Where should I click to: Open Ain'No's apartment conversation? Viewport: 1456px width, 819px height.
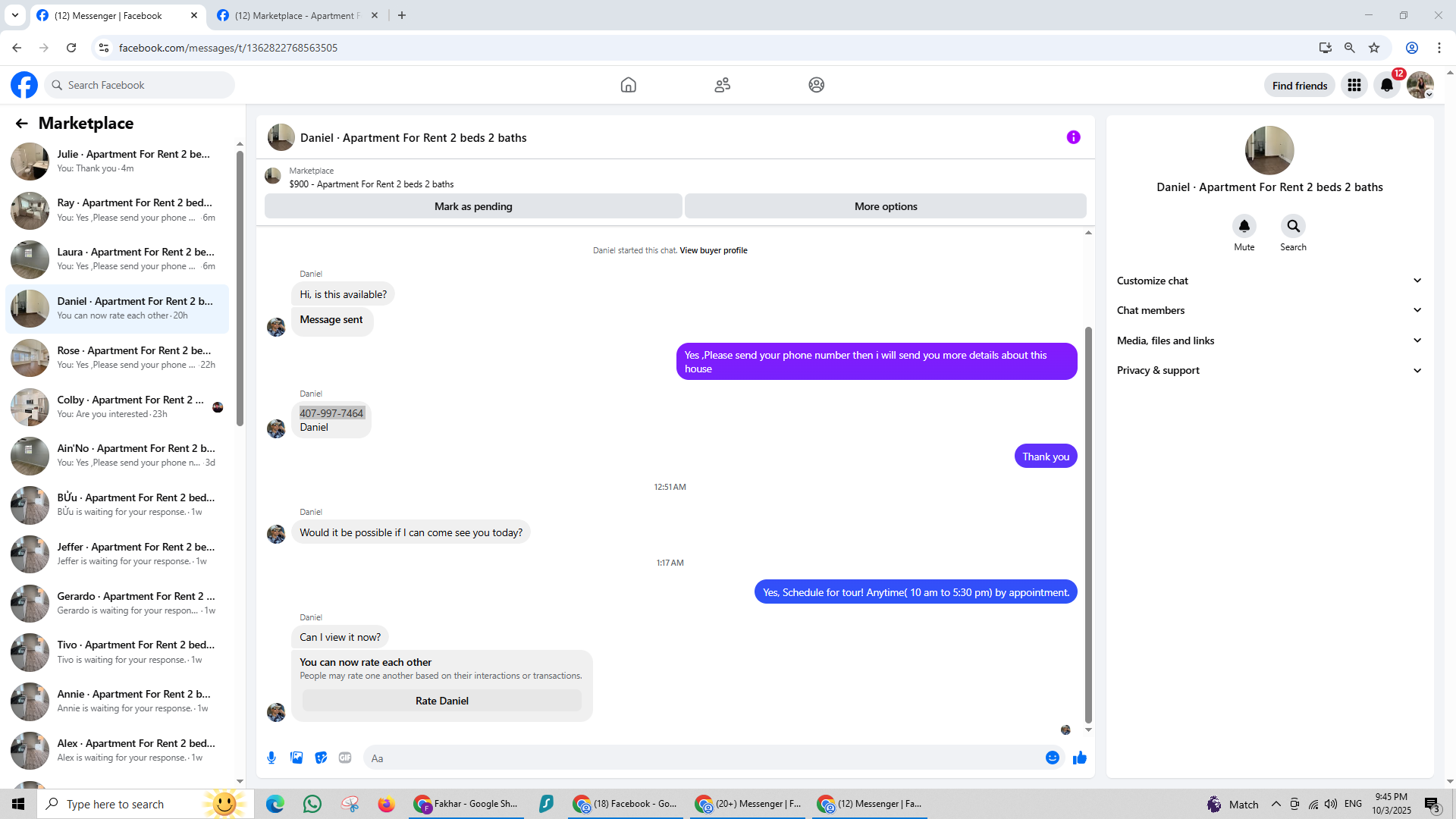(x=117, y=456)
